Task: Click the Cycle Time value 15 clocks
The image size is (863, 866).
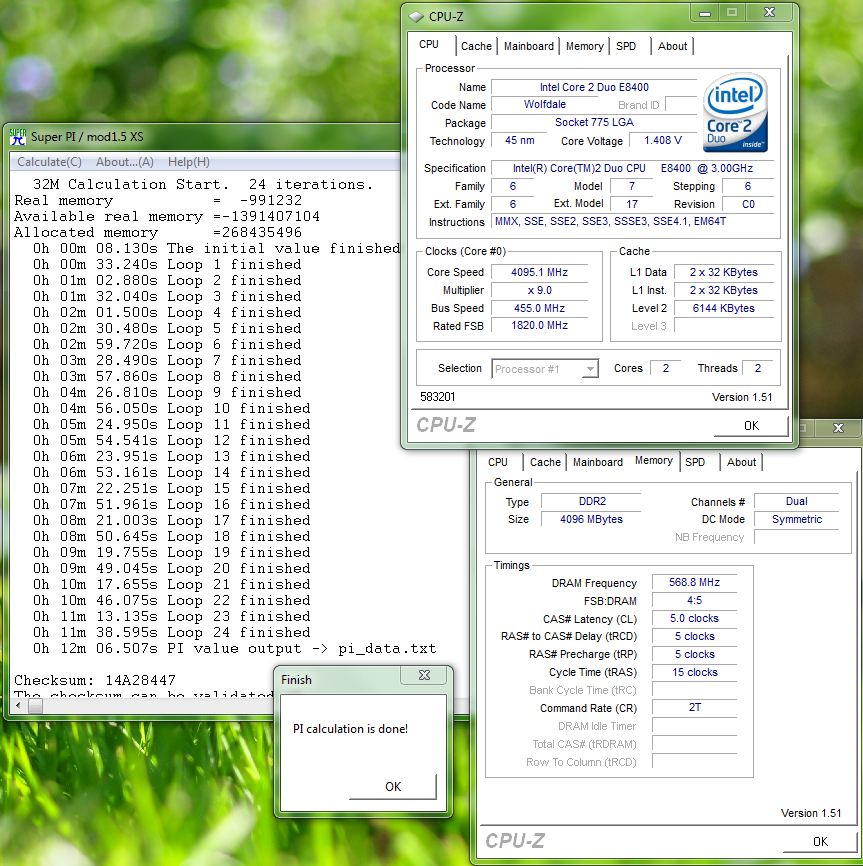Action: (694, 672)
